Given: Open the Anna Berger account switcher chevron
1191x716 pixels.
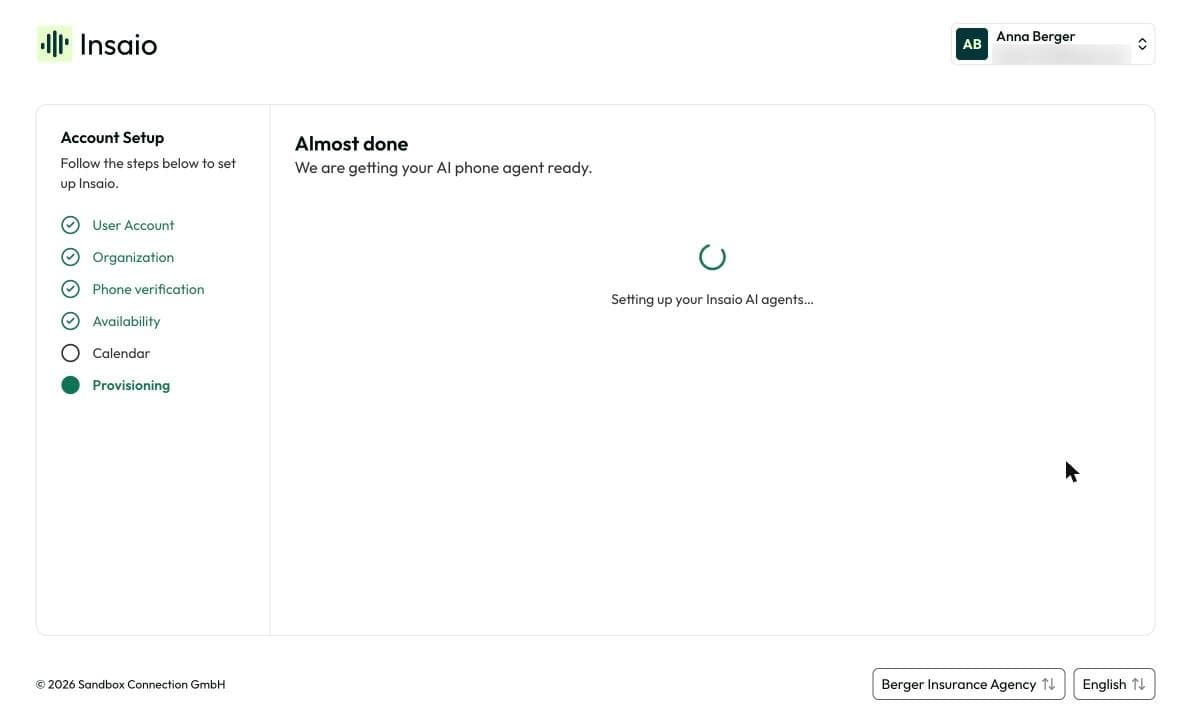Looking at the screenshot, I should 1142,44.
